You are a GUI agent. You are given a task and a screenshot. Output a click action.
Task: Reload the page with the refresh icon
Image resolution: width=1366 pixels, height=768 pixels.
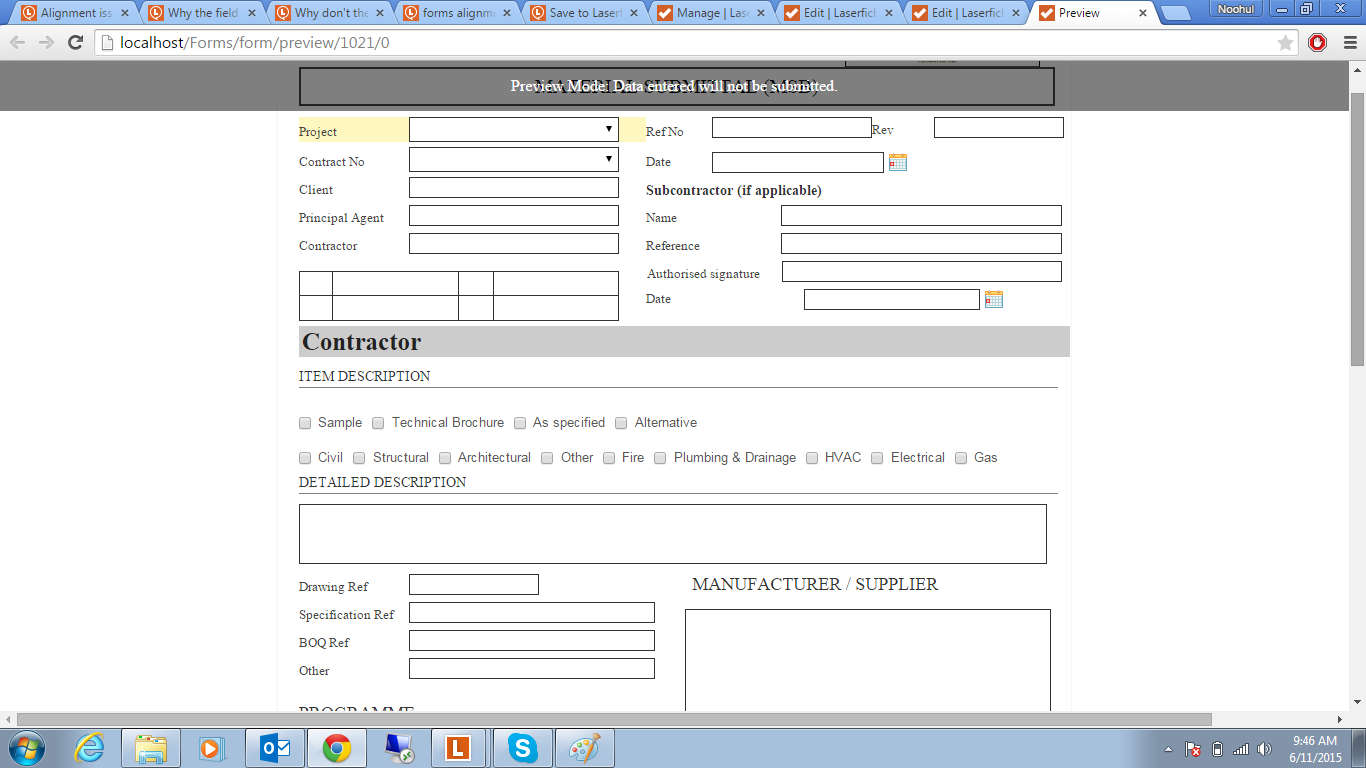(x=75, y=42)
